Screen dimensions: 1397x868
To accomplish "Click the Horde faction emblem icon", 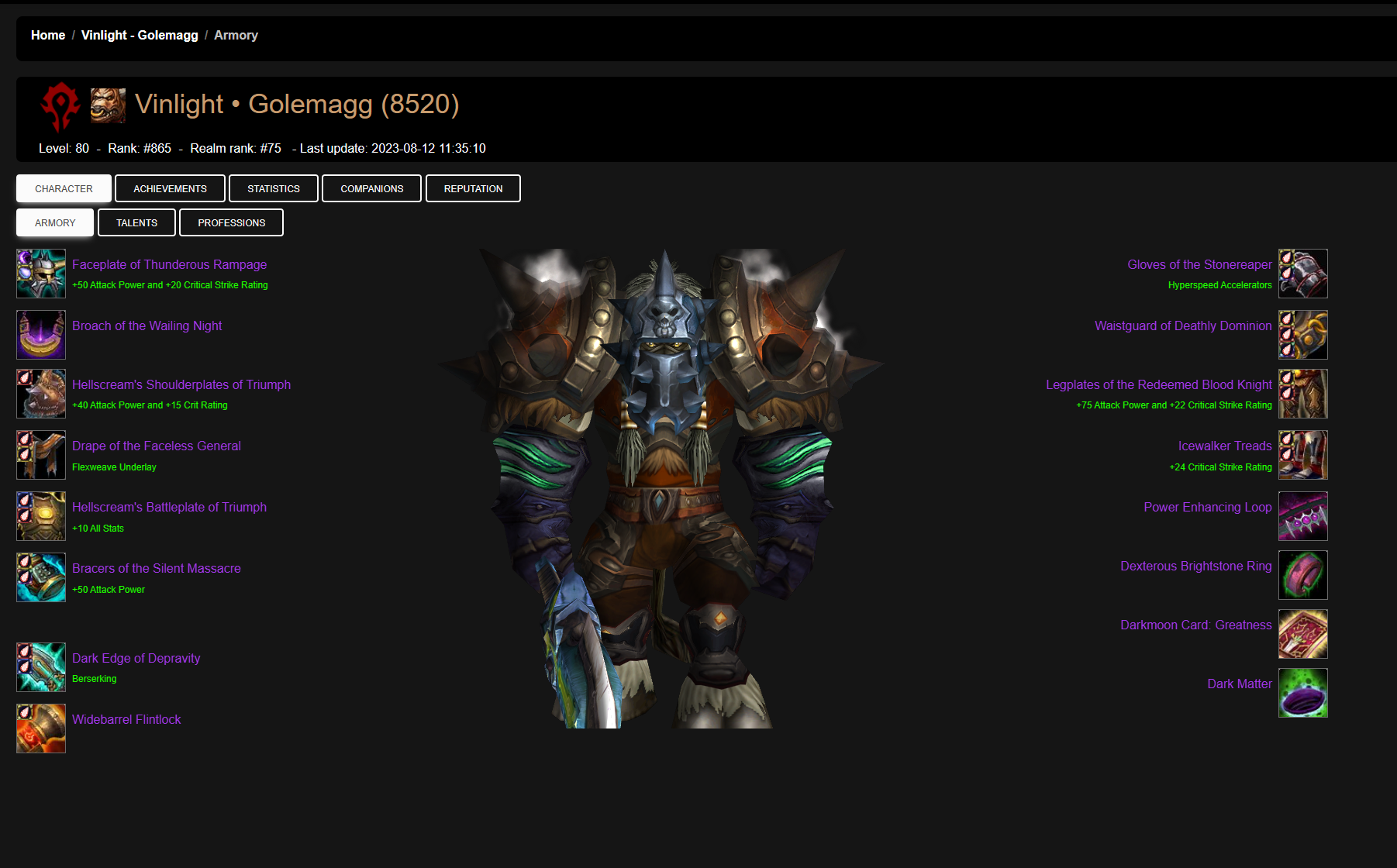I will point(60,106).
